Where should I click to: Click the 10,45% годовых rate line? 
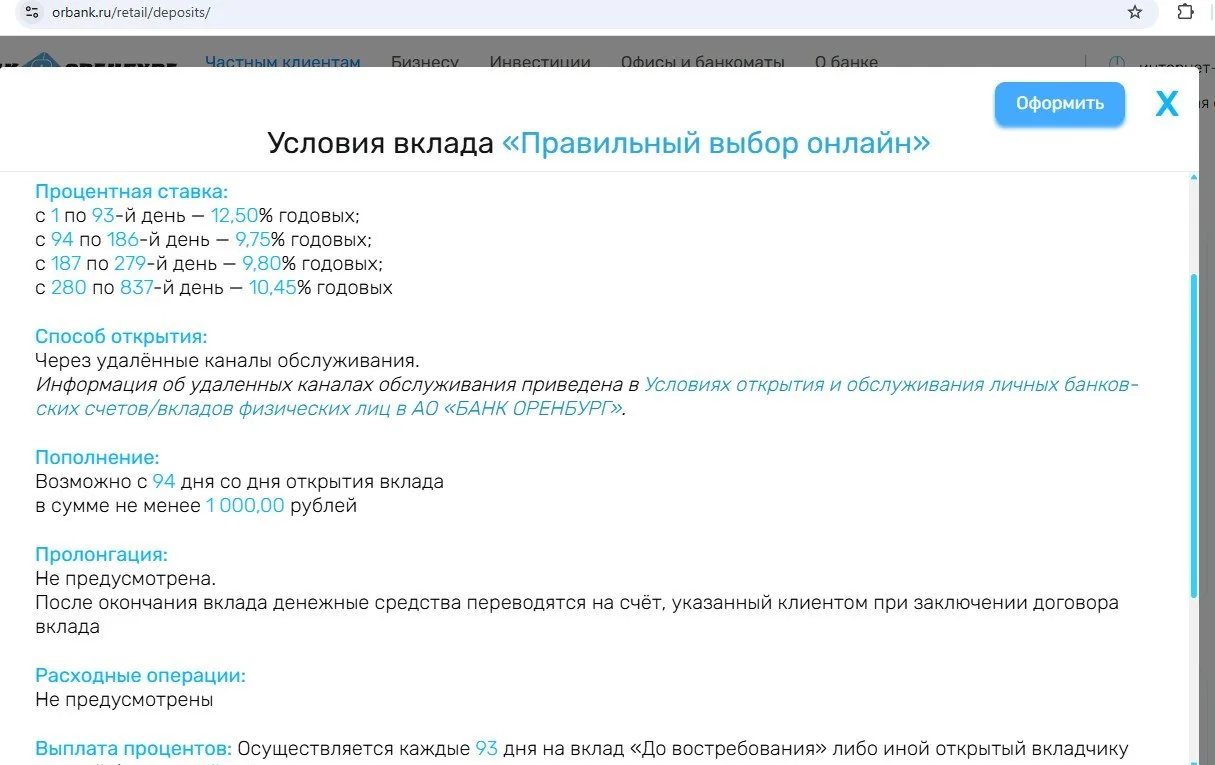(214, 288)
